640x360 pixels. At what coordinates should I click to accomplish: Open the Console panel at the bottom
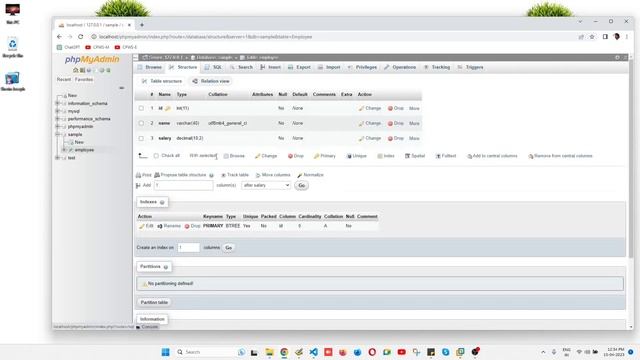coord(147,327)
